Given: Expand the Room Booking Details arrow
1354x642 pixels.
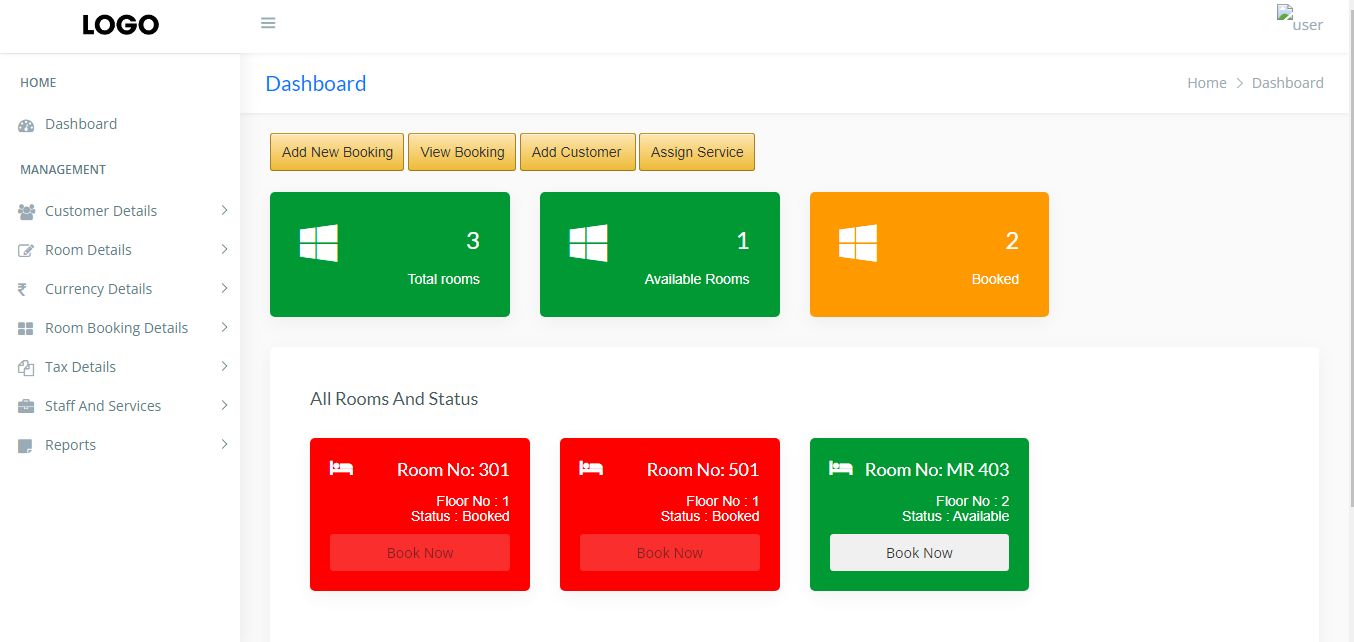Looking at the screenshot, I should (x=224, y=327).
